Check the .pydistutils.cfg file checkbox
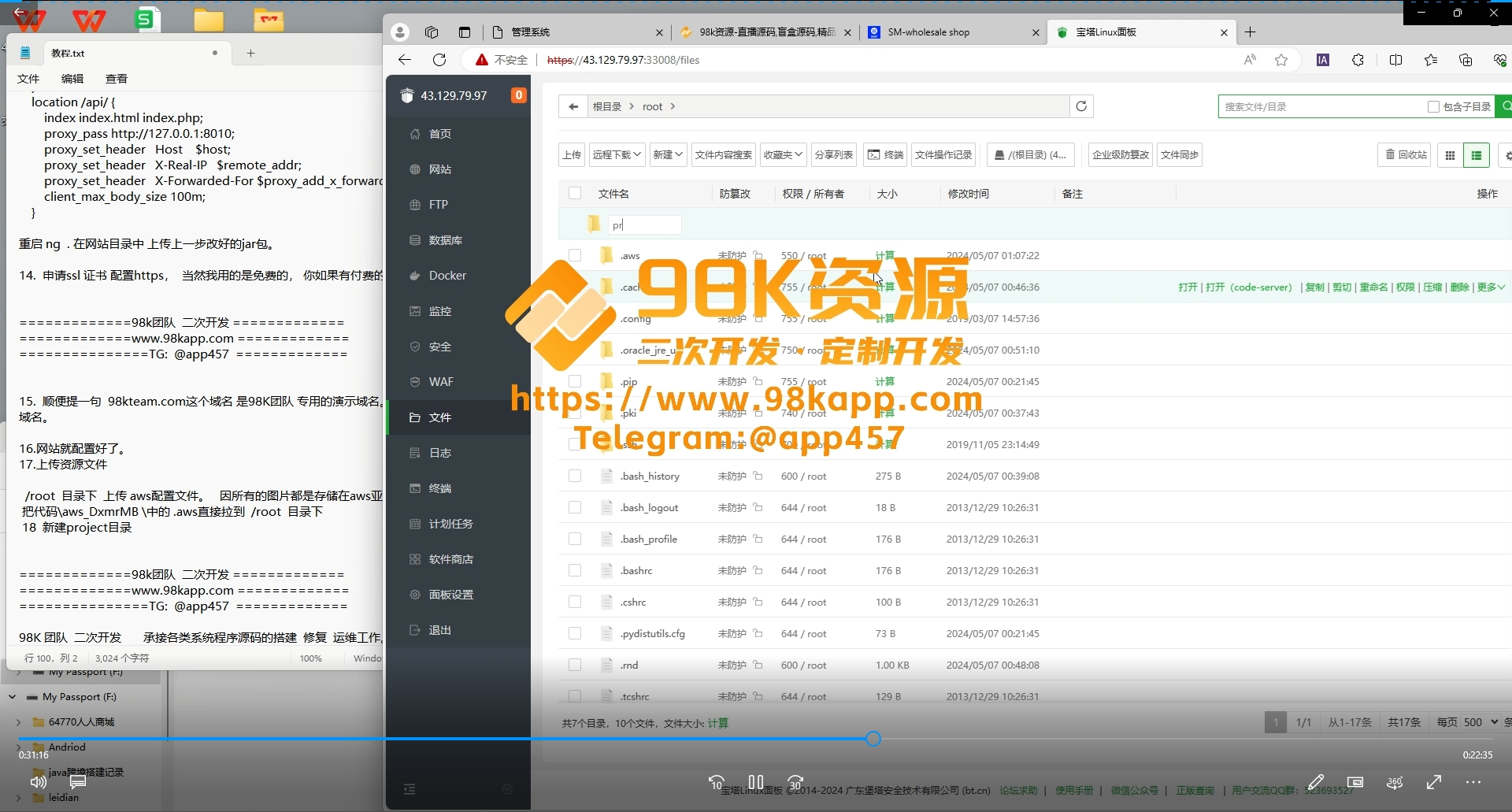Image resolution: width=1512 pixels, height=812 pixels. click(x=575, y=633)
